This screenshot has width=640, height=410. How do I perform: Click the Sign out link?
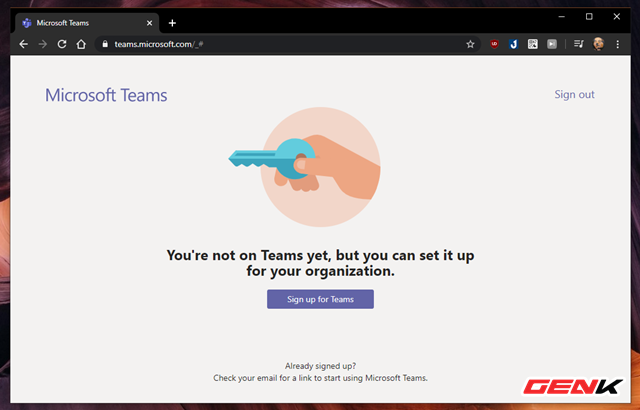(574, 95)
